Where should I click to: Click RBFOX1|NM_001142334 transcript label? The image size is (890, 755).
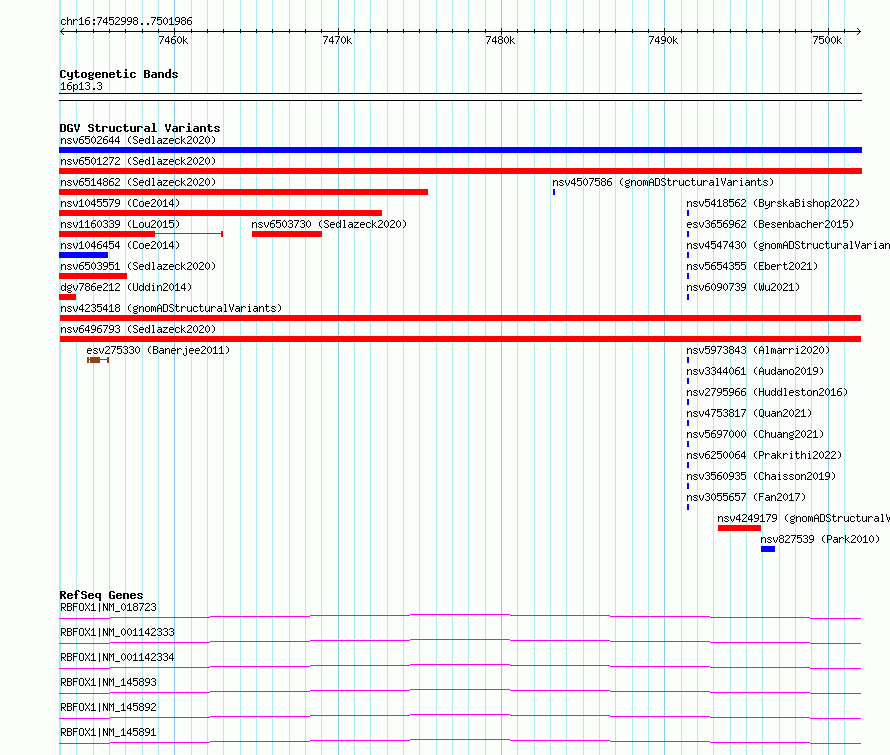click(117, 657)
